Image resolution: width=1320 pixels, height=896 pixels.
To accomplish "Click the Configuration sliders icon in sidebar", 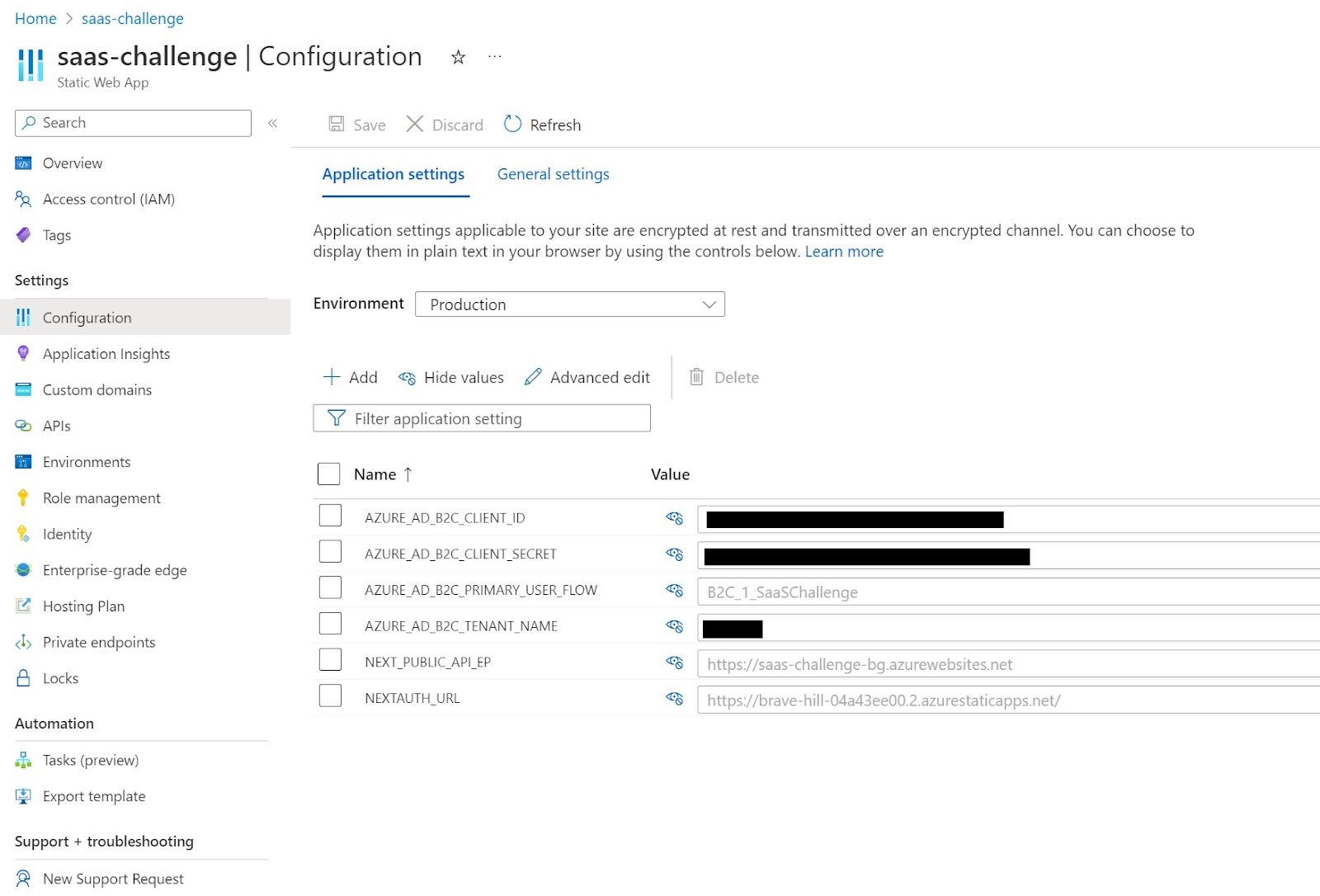I will pyautogui.click(x=23, y=318).
